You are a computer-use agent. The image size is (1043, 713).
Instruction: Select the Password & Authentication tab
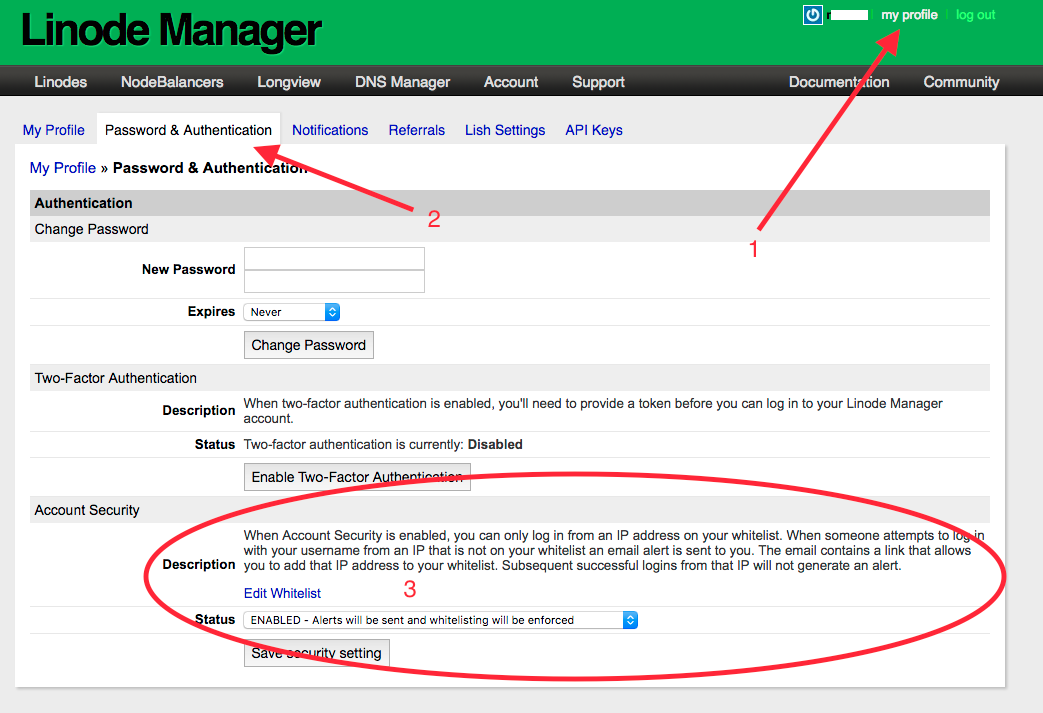coord(188,130)
